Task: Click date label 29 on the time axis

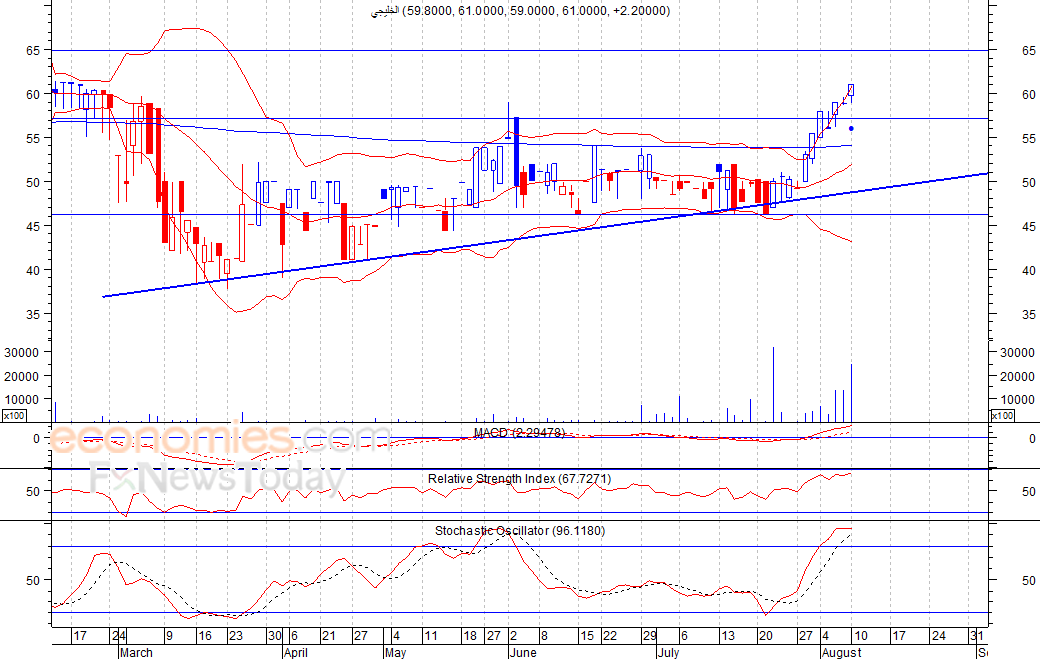Action: tap(649, 636)
